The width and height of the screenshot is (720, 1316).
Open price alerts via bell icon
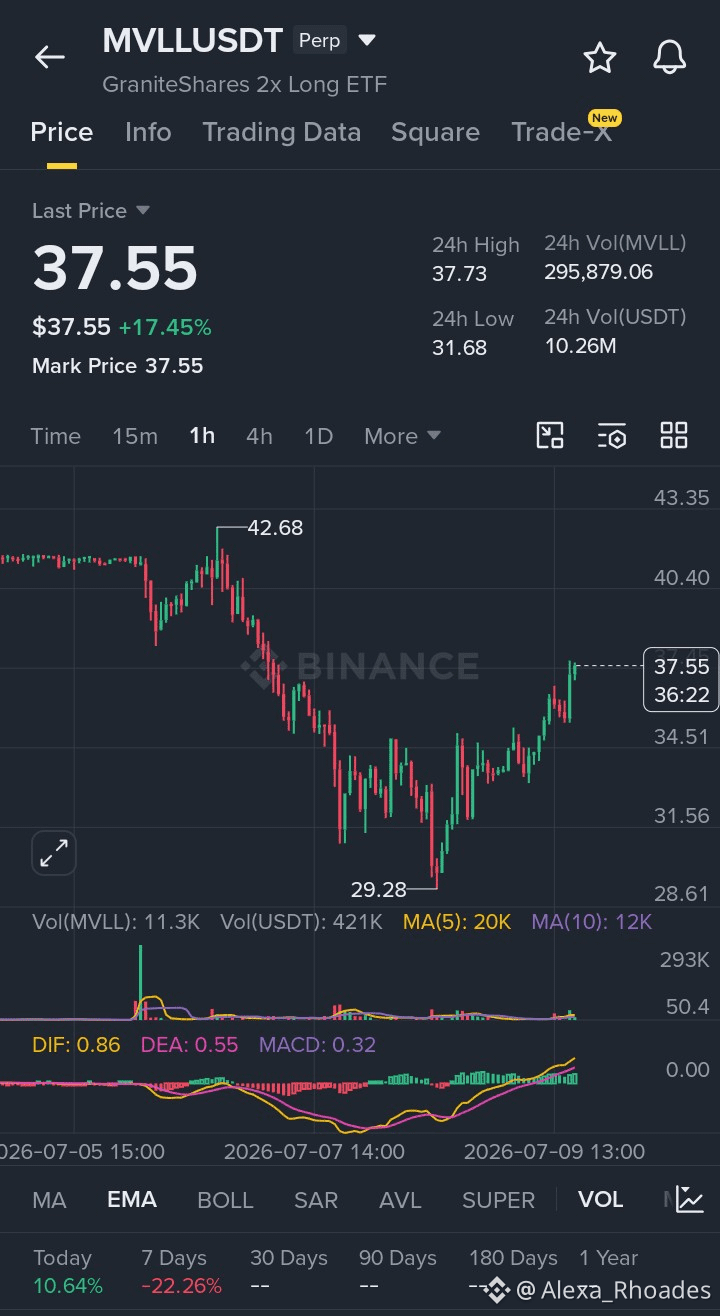point(670,58)
